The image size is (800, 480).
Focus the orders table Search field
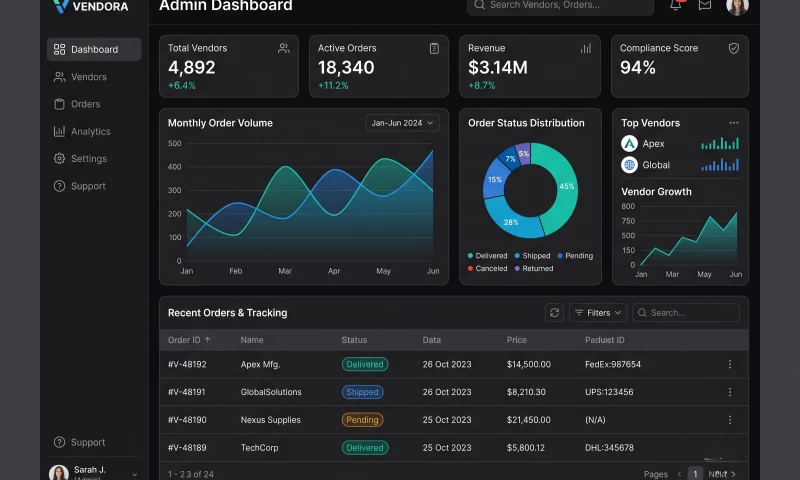686,313
